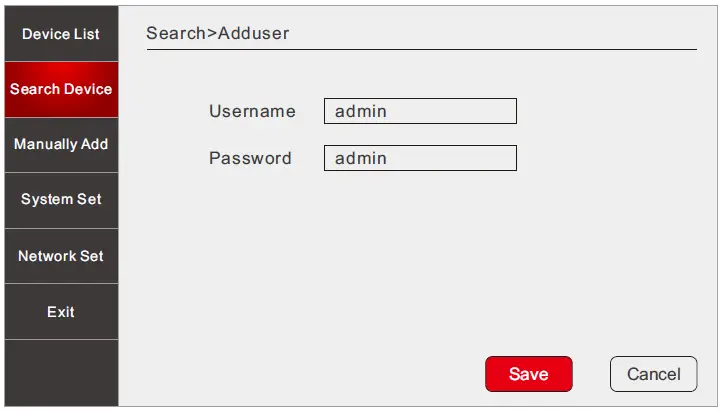This screenshot has width=722, height=412.
Task: Click the Cancel button
Action: coord(653,374)
